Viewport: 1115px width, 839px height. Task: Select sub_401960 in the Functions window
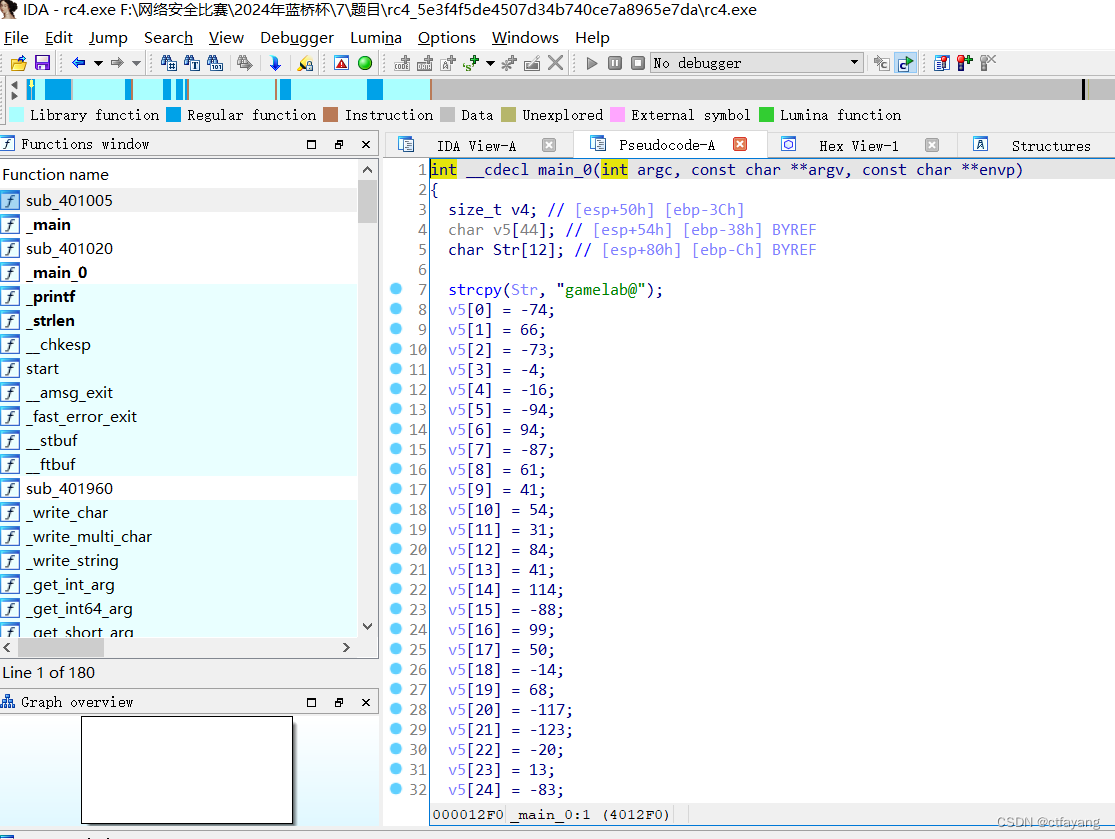[x=69, y=488]
